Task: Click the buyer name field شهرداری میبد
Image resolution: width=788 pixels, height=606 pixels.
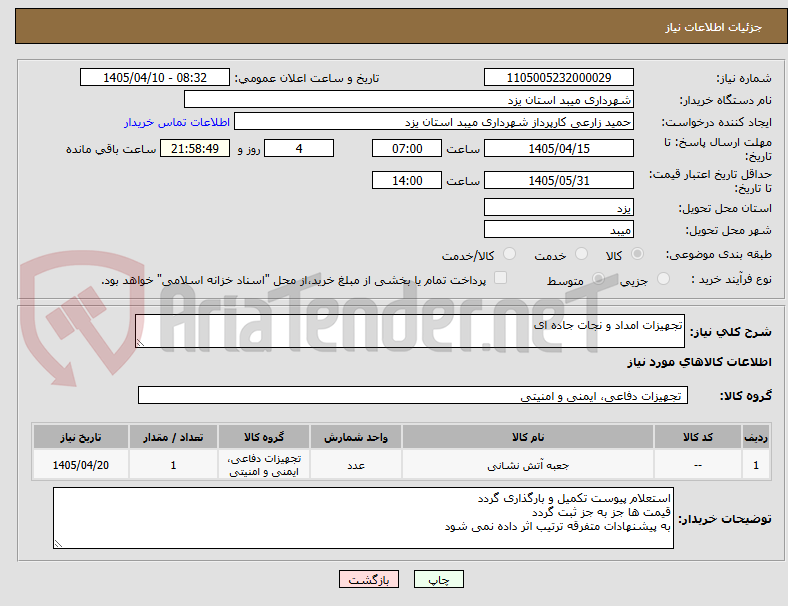Action: (x=409, y=99)
